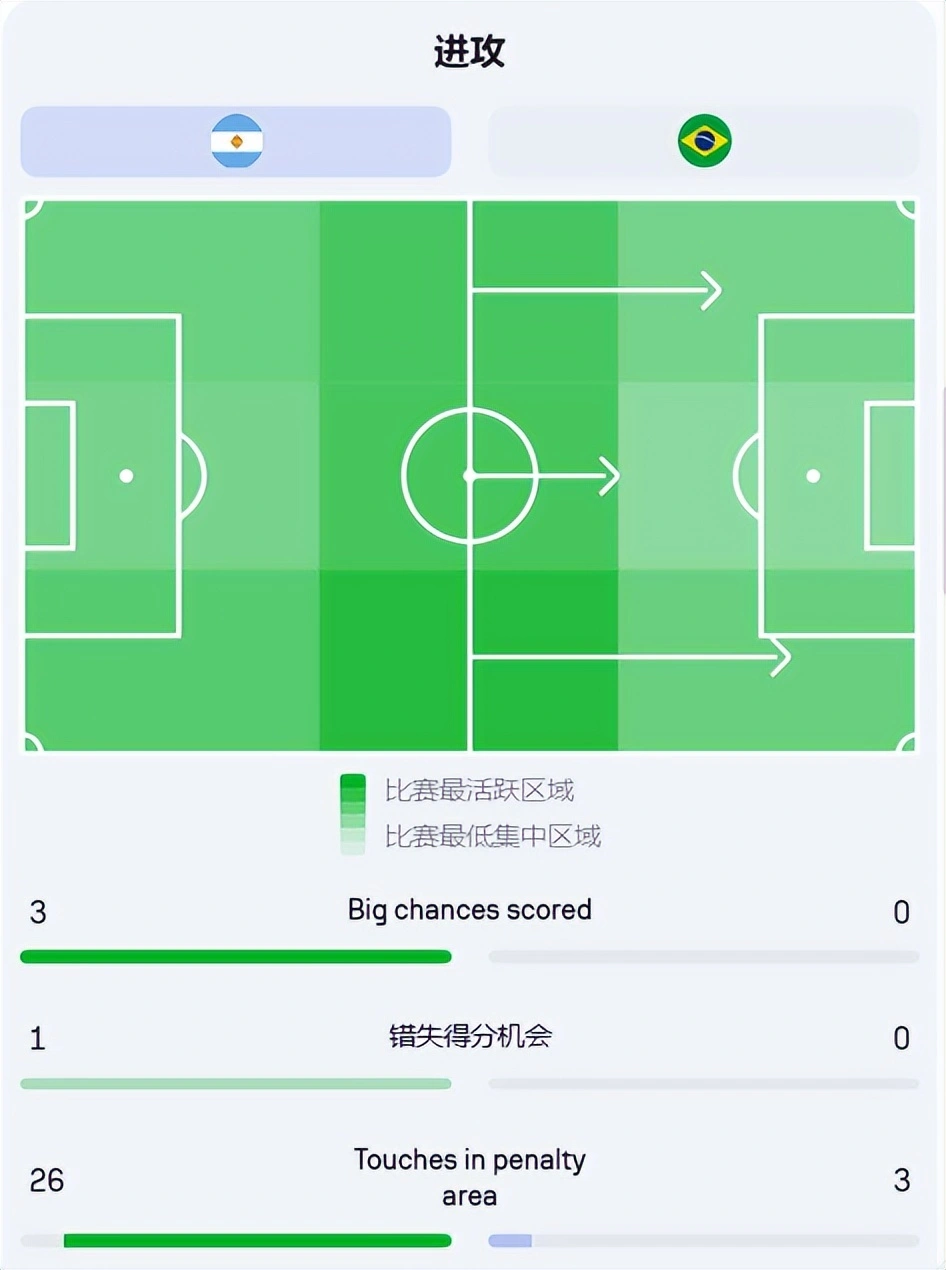Screen dimensions: 946x1270
Task: Click the left penalty spot
Action: [126, 476]
